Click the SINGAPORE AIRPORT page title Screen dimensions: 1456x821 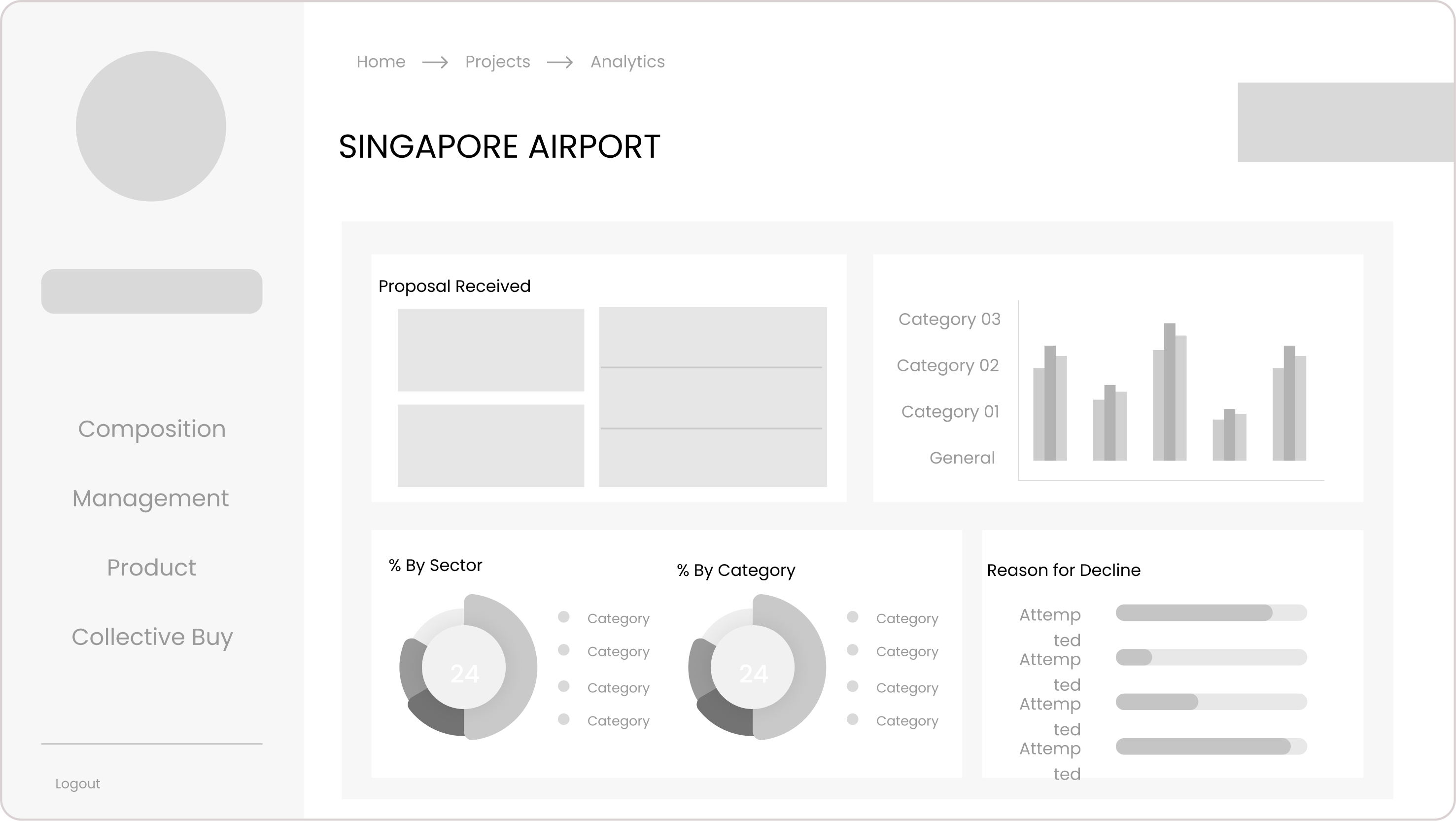[499, 146]
